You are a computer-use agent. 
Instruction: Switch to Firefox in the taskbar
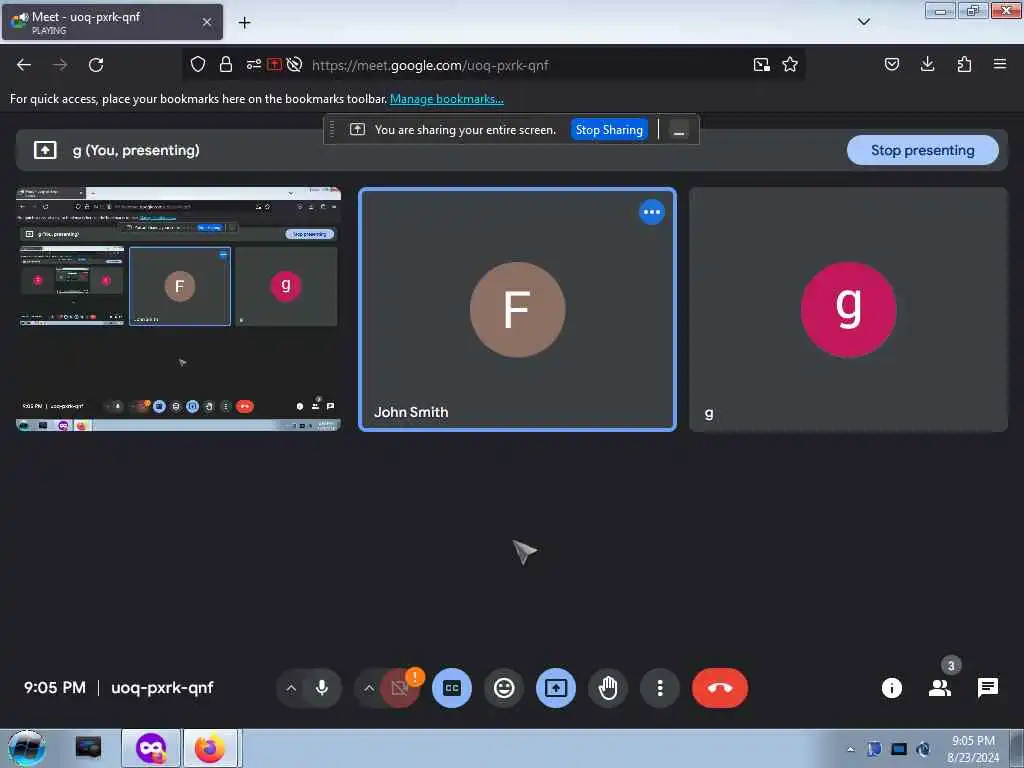pyautogui.click(x=210, y=748)
